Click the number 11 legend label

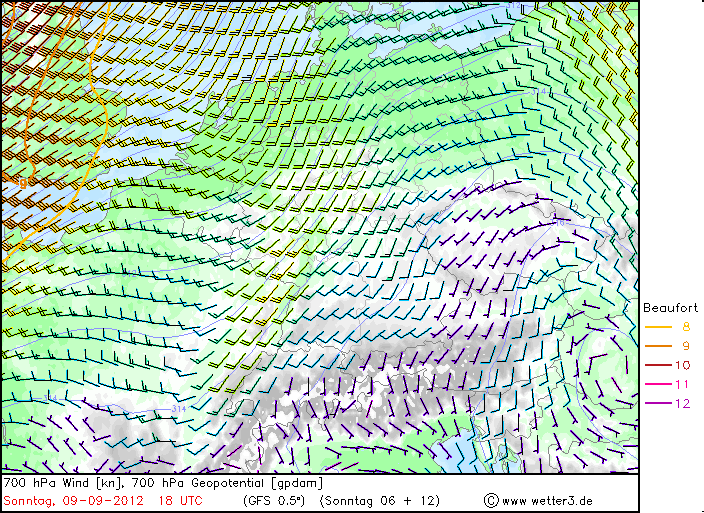pos(683,384)
